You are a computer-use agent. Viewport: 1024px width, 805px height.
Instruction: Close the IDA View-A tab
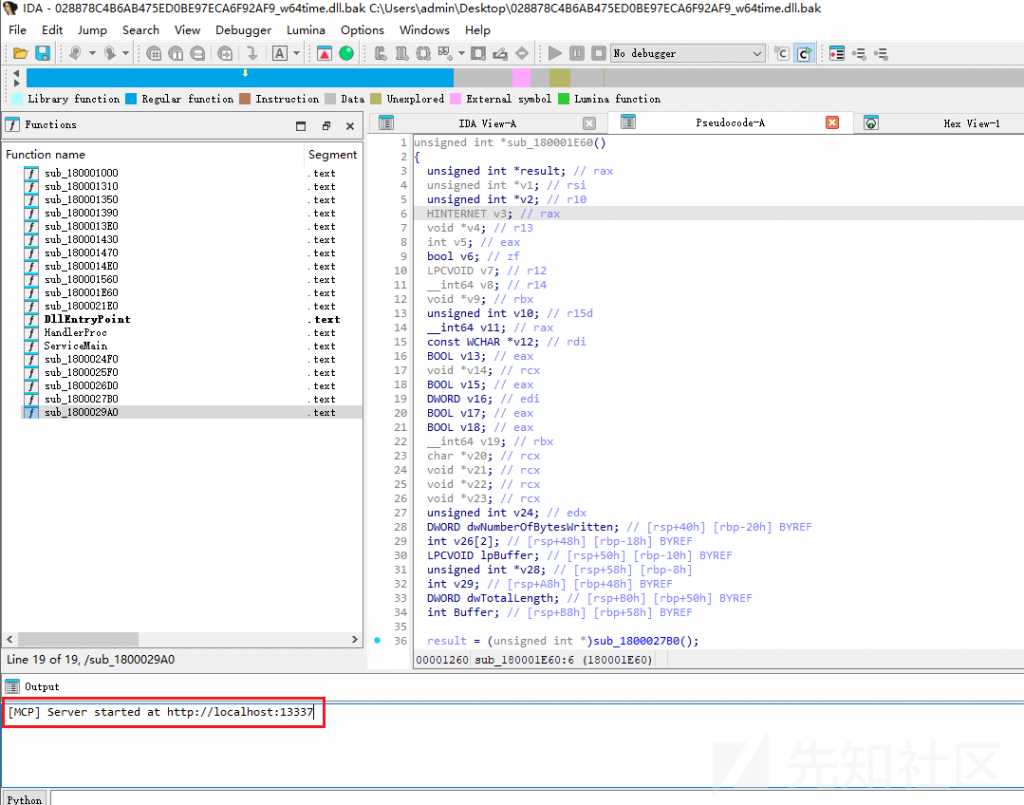[x=589, y=123]
